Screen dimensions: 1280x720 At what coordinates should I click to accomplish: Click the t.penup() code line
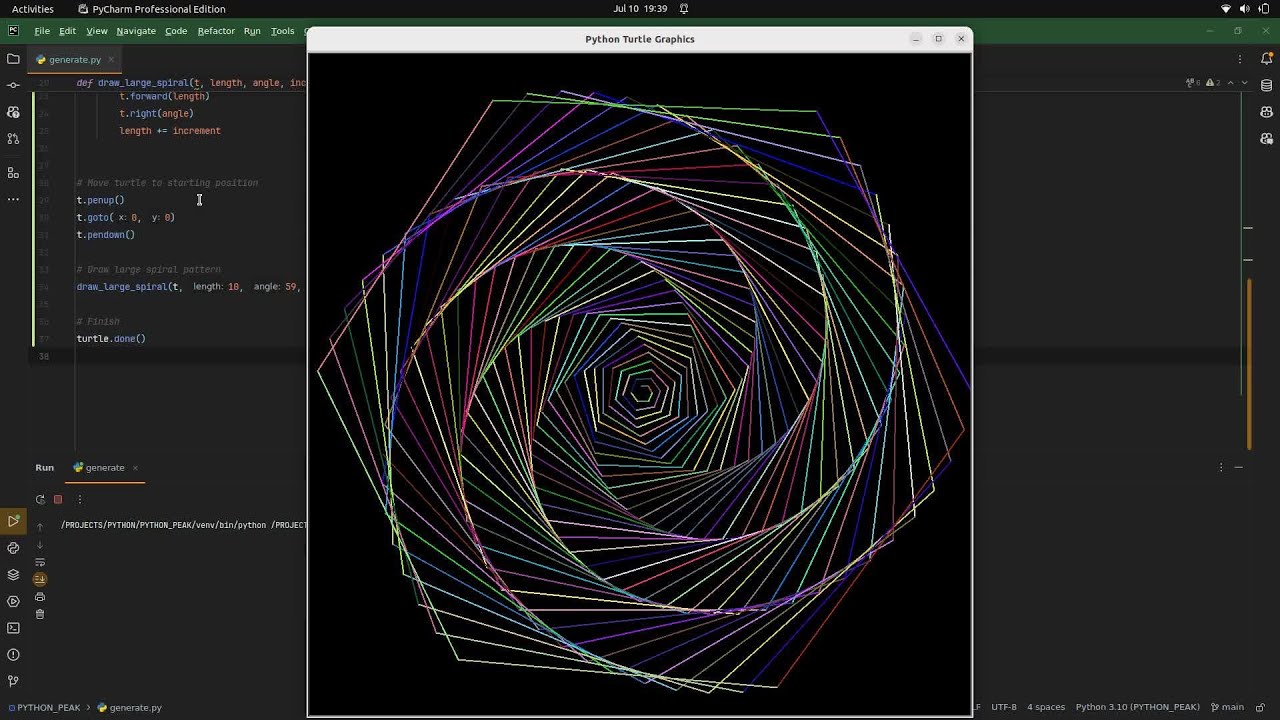(100, 200)
